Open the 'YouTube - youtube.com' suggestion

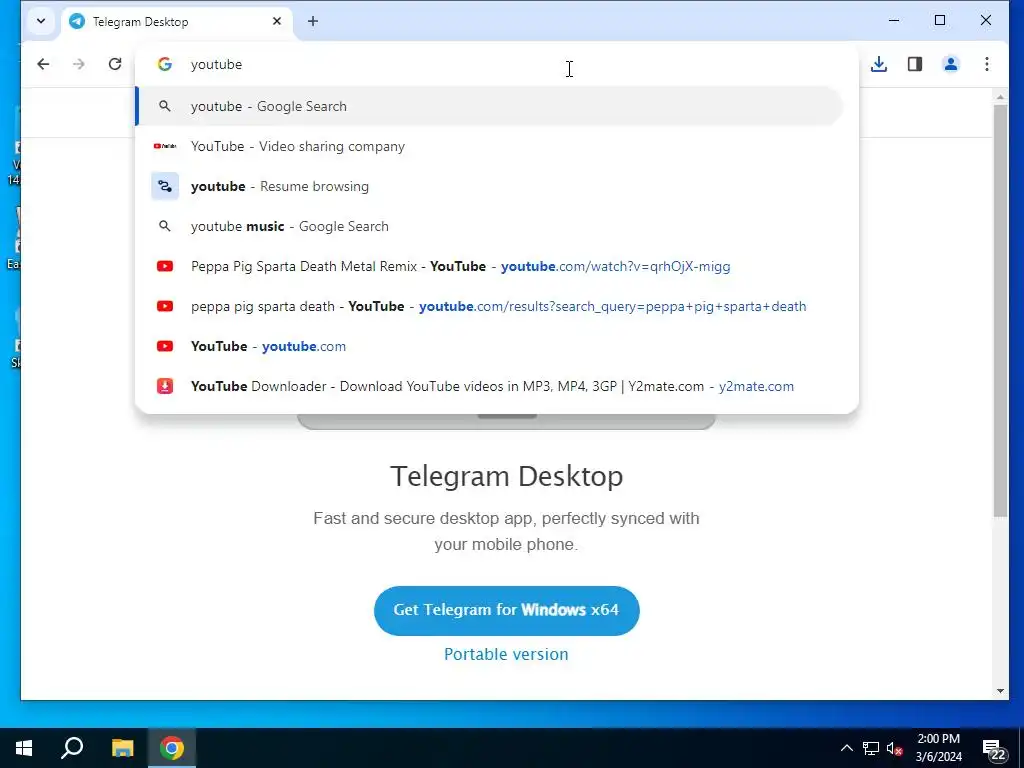tap(489, 346)
